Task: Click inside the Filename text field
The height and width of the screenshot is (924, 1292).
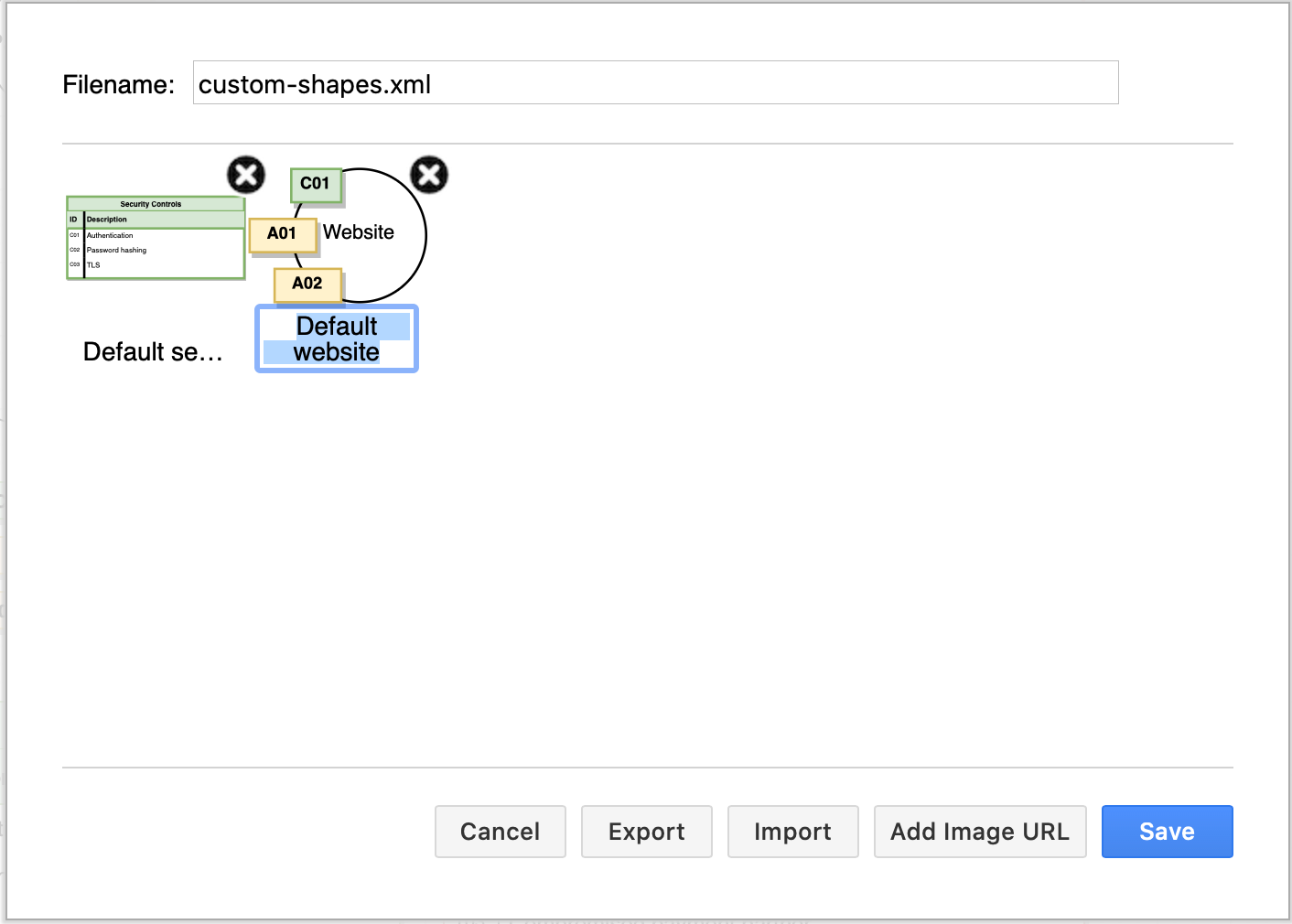Action: (655, 82)
